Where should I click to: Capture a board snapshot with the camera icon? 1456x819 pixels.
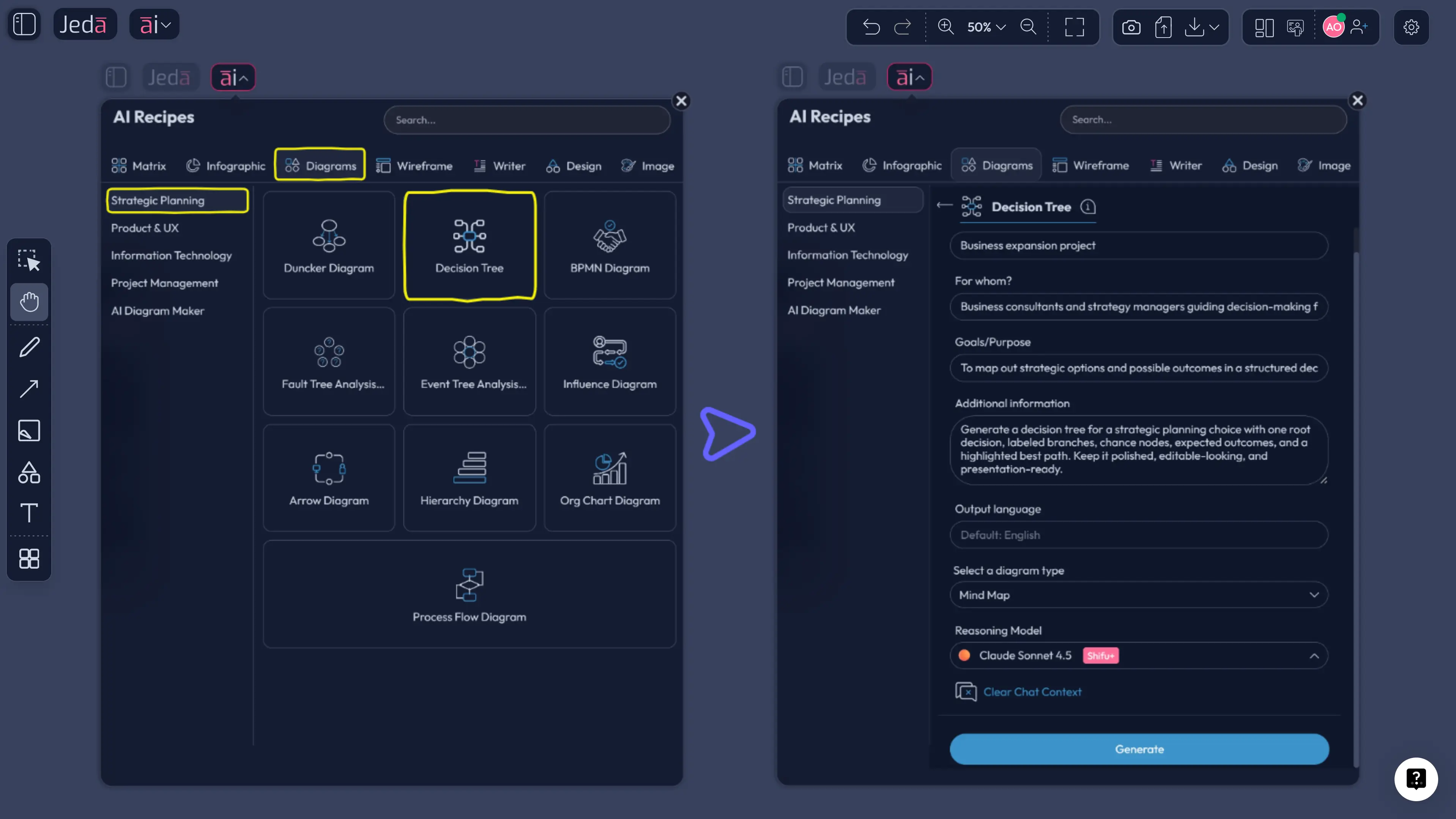click(1131, 27)
